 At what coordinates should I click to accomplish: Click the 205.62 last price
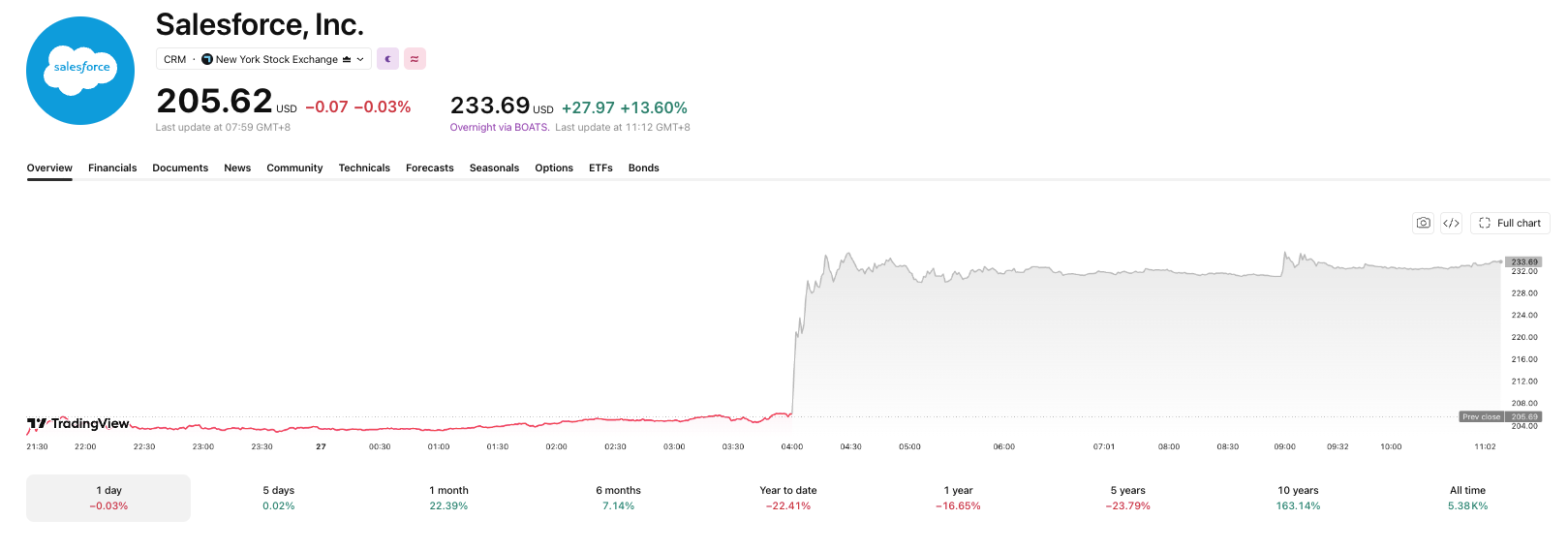[x=214, y=102]
